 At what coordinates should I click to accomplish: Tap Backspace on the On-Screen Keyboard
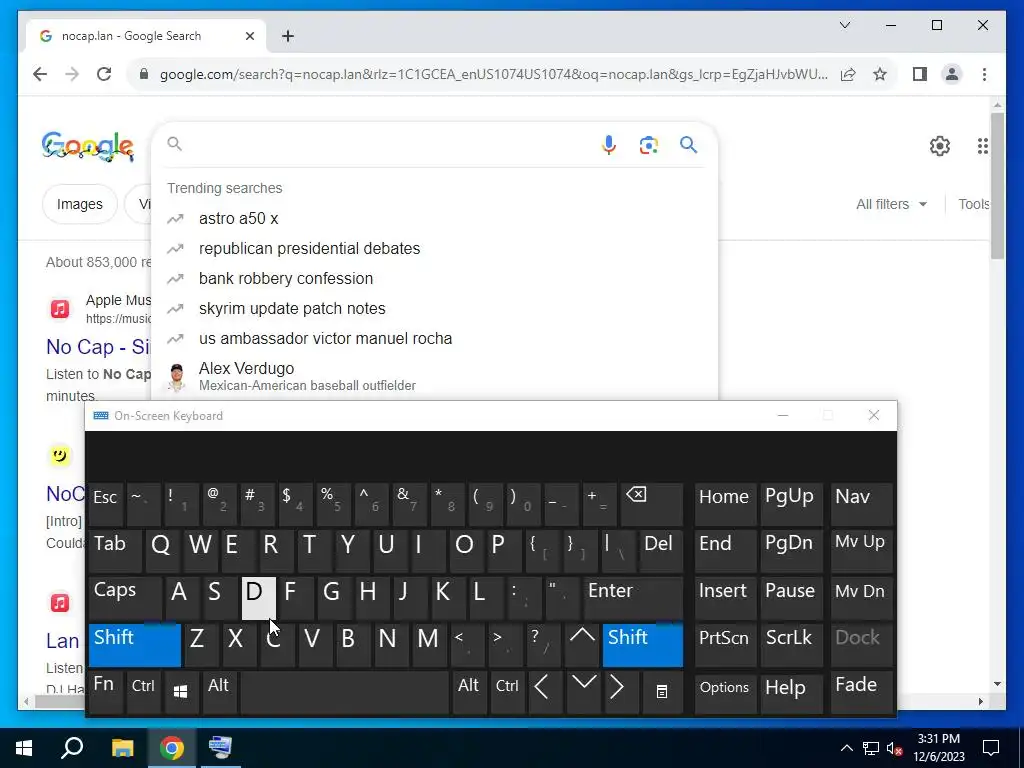point(651,504)
